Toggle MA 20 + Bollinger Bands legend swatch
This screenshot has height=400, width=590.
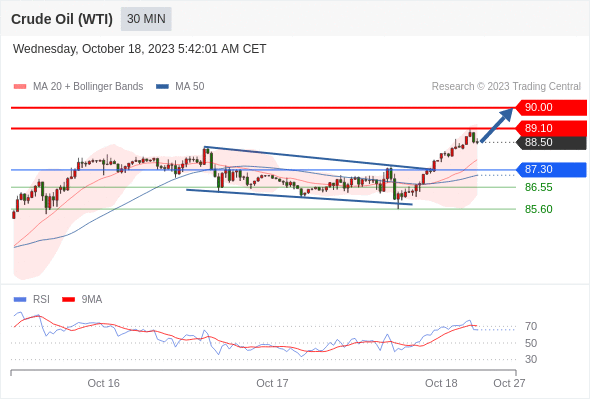20,87
